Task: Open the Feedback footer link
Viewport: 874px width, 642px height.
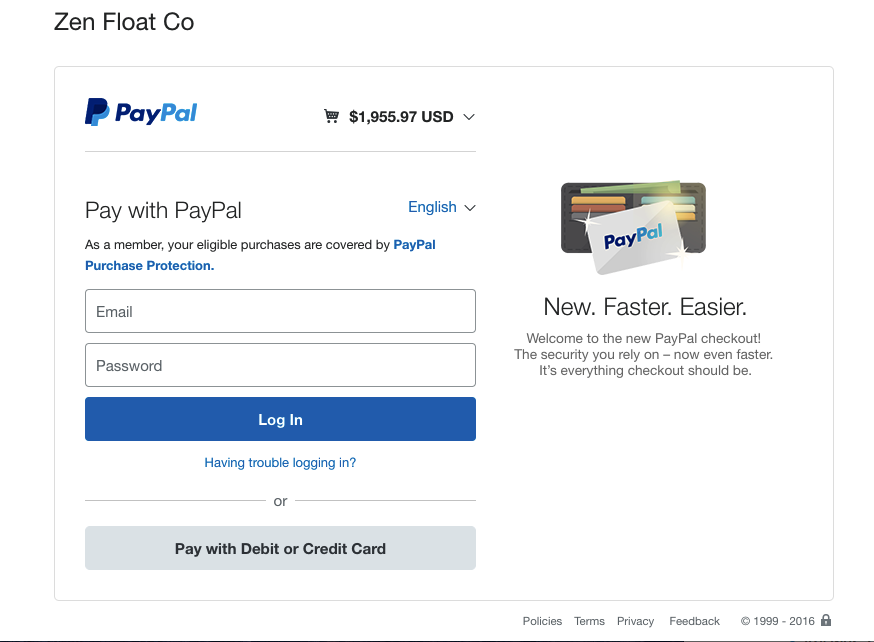Action: click(x=695, y=621)
